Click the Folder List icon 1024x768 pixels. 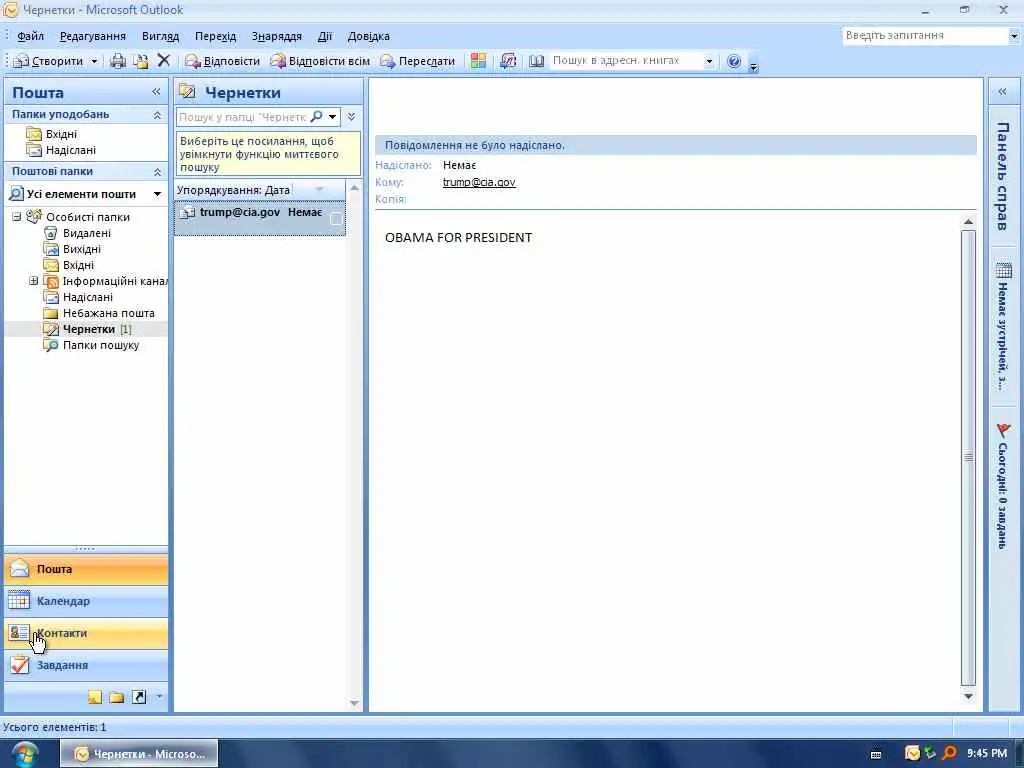pos(117,697)
